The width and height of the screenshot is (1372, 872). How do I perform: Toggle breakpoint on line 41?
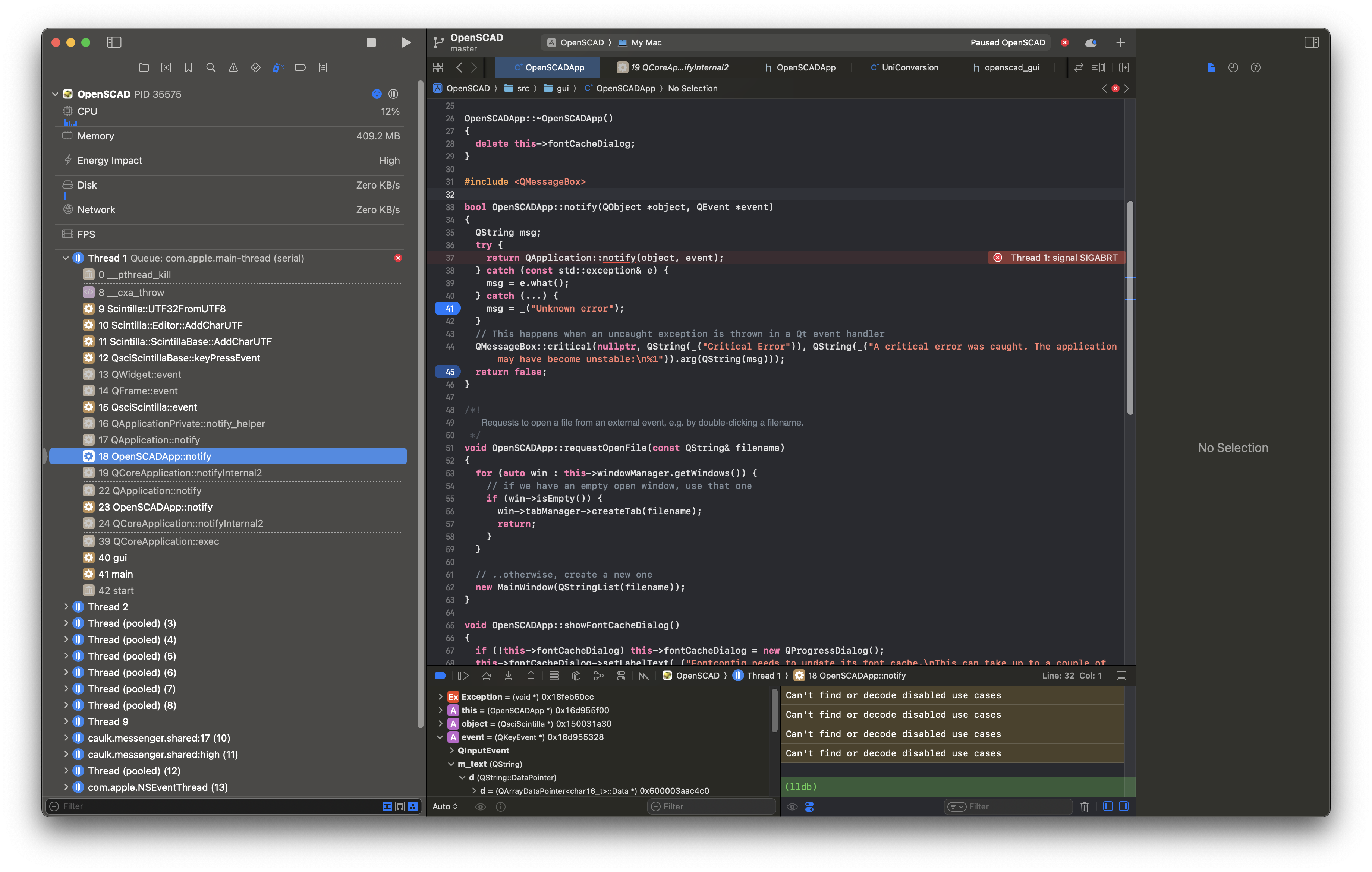point(448,309)
